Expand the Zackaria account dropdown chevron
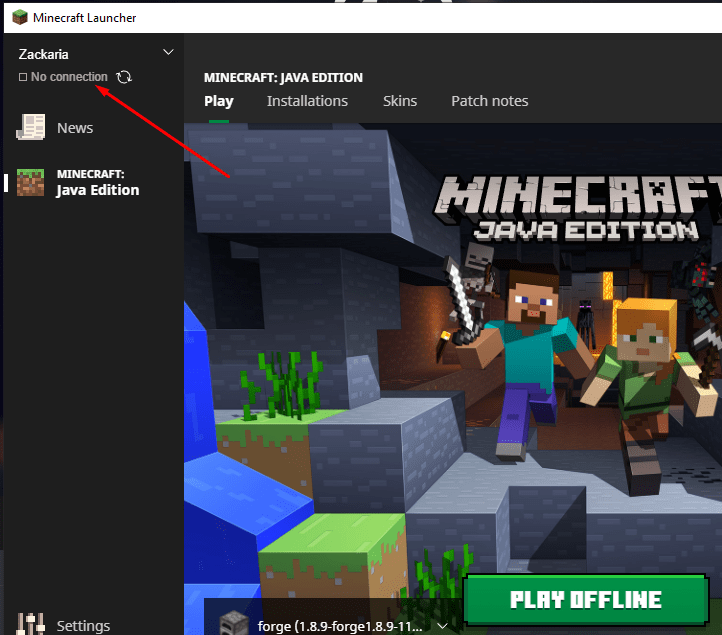Screen dimensions: 722x635 [x=169, y=52]
